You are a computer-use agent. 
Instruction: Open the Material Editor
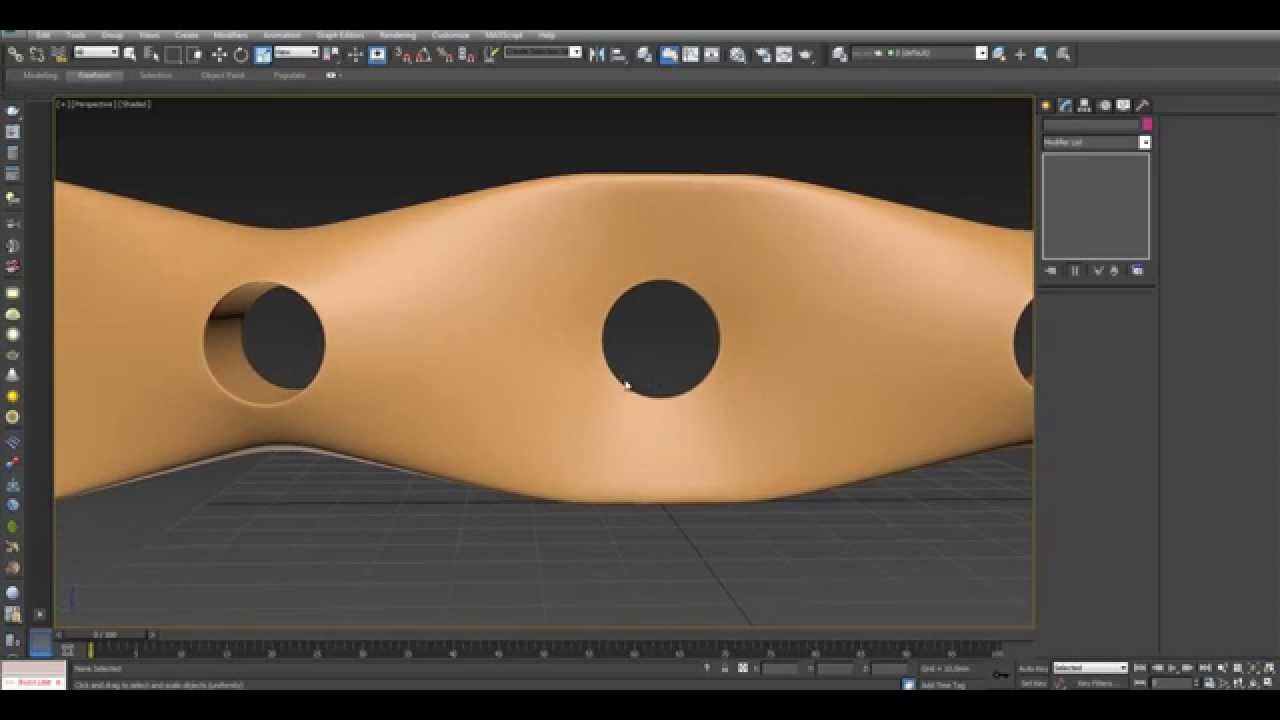click(738, 54)
